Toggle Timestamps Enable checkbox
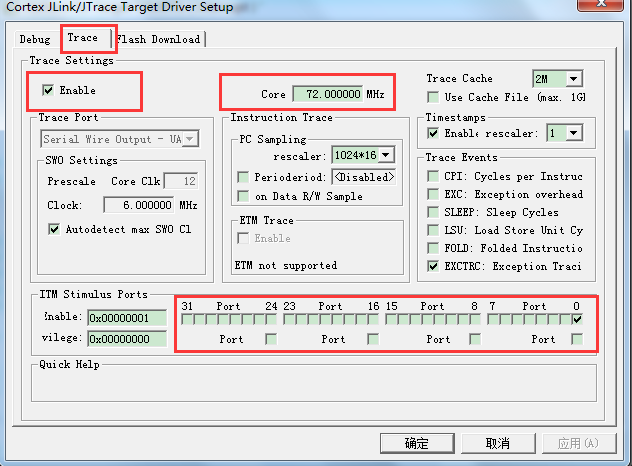Screen dimensions: 632x466 point(433,133)
